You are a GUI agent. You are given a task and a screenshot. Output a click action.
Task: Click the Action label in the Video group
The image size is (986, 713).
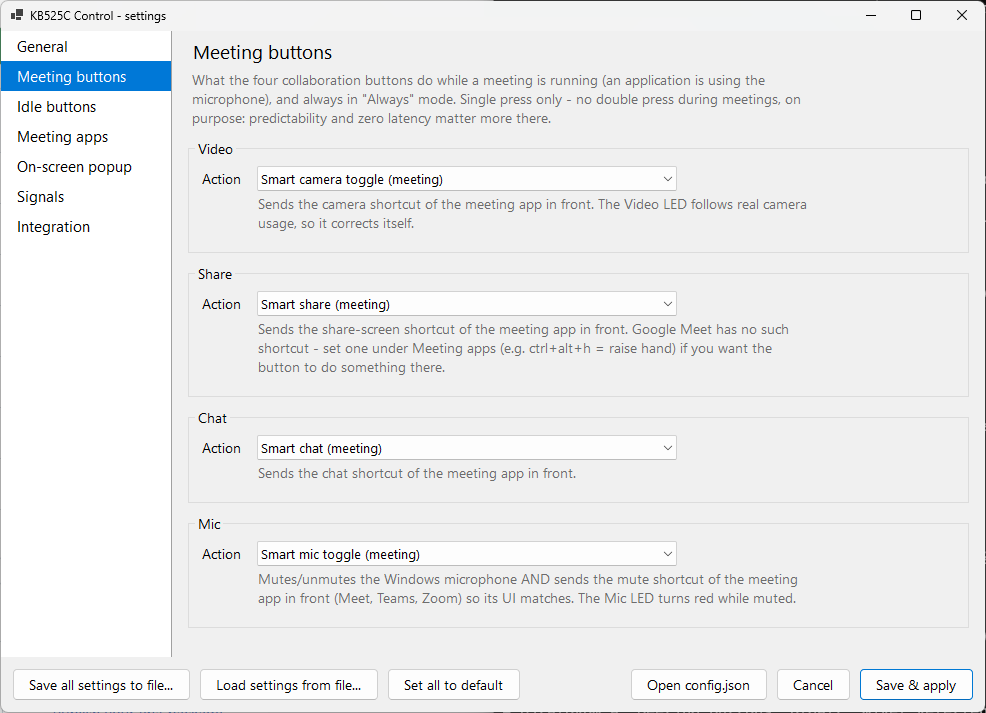point(221,179)
